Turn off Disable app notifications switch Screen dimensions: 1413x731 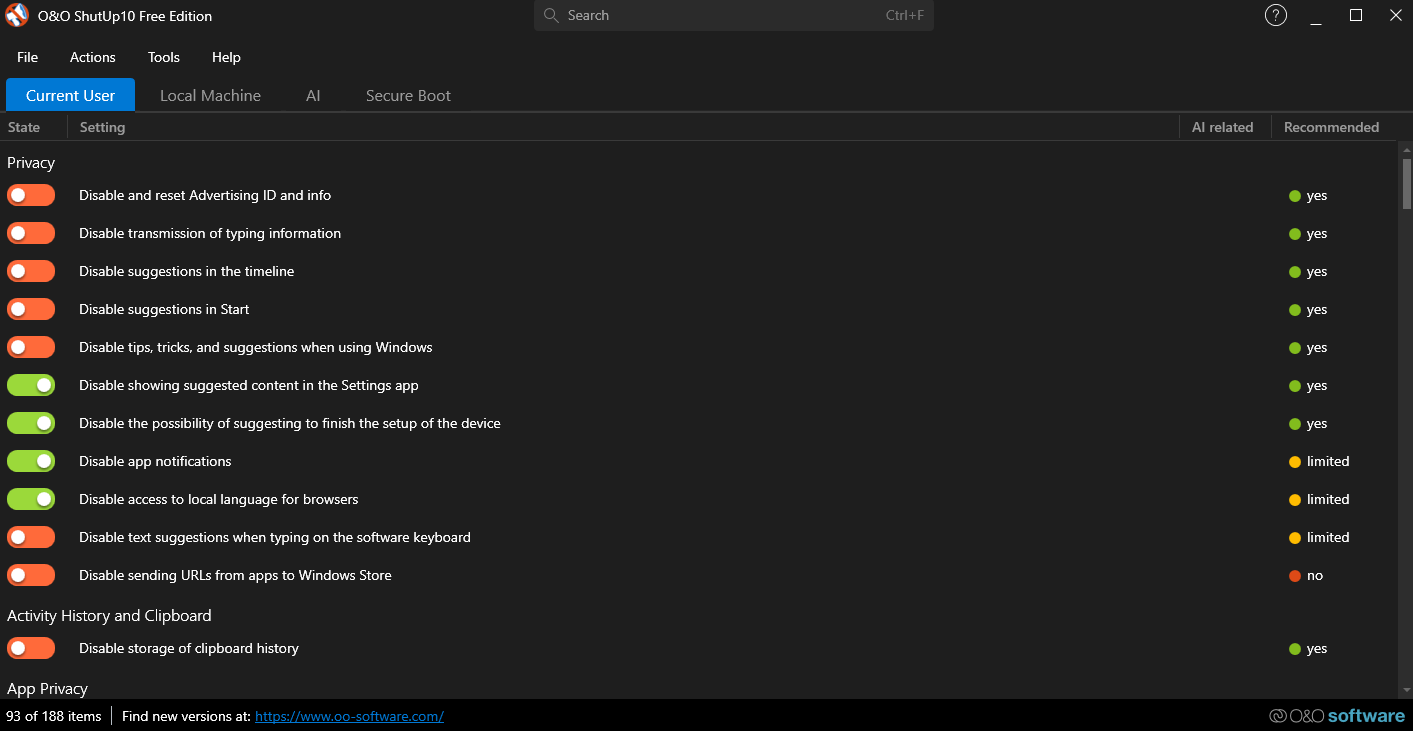[x=31, y=461]
